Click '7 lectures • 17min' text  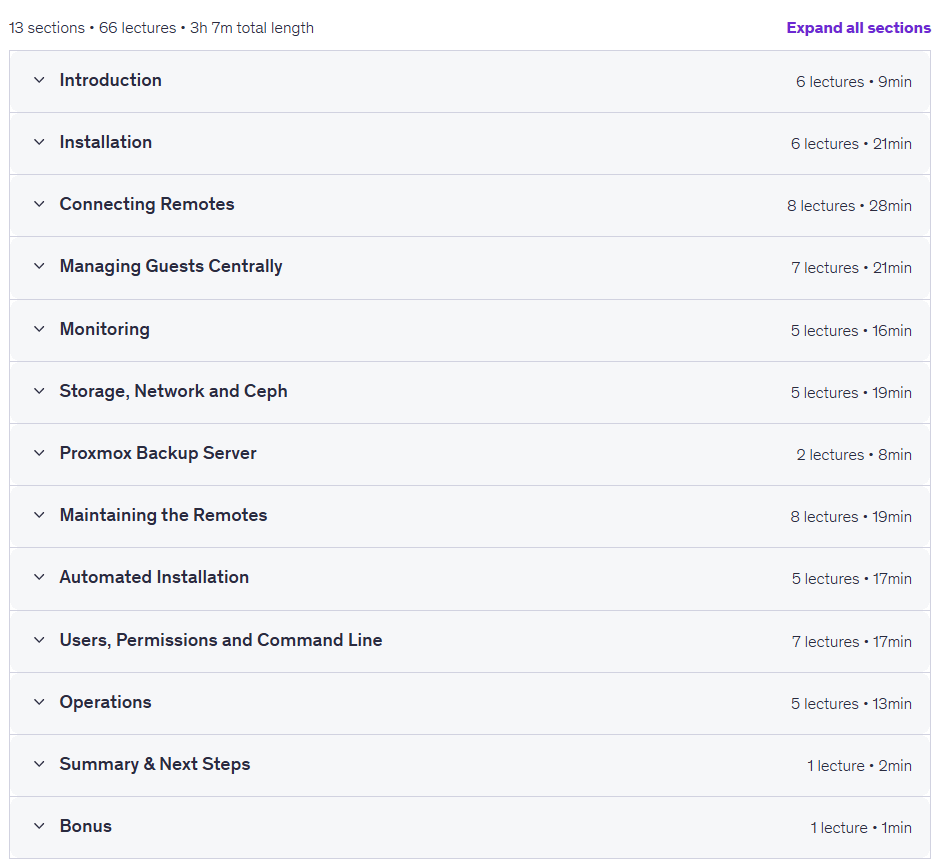tap(852, 642)
